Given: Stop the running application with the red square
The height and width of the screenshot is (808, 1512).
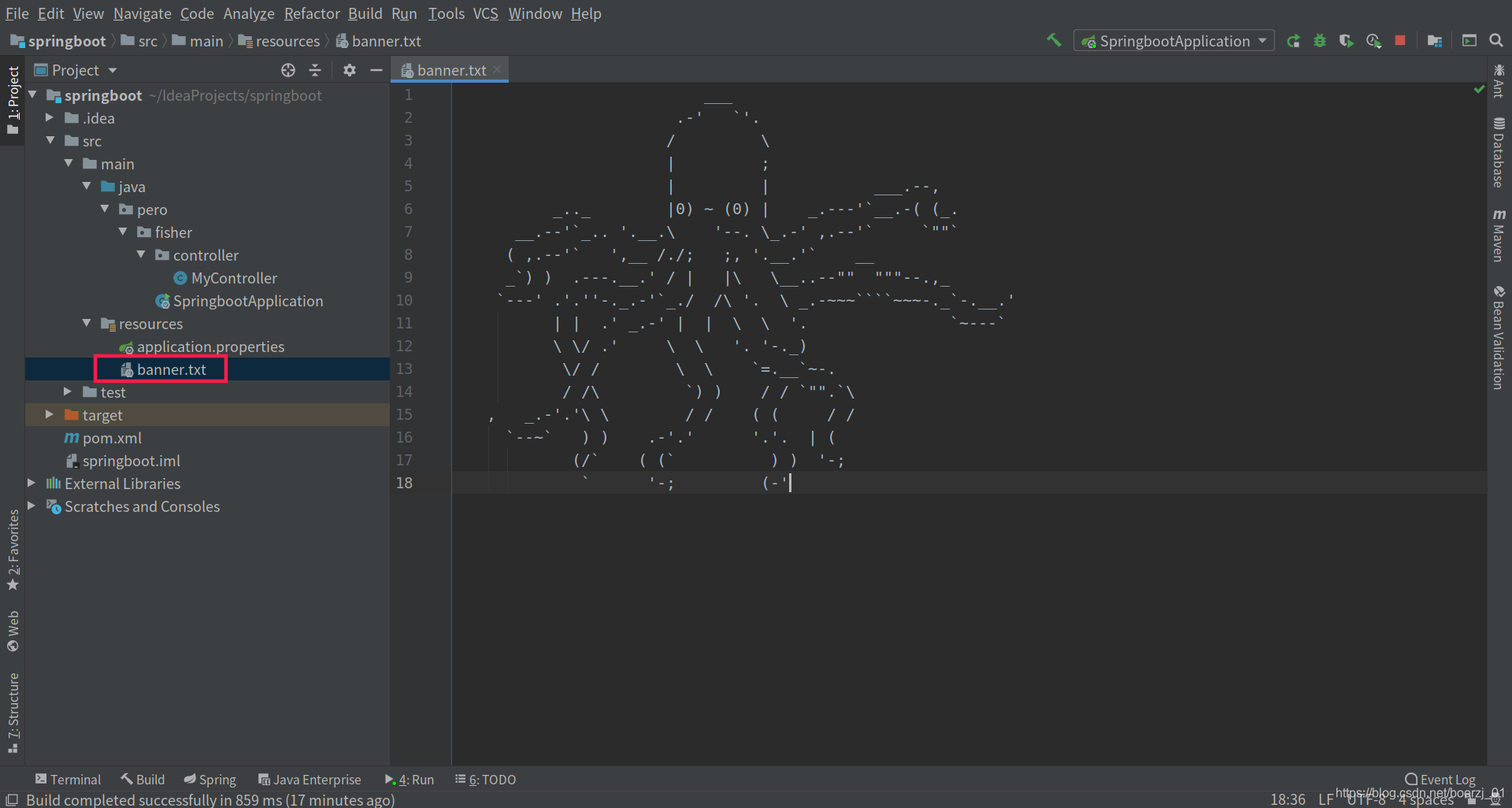Looking at the screenshot, I should [1400, 41].
